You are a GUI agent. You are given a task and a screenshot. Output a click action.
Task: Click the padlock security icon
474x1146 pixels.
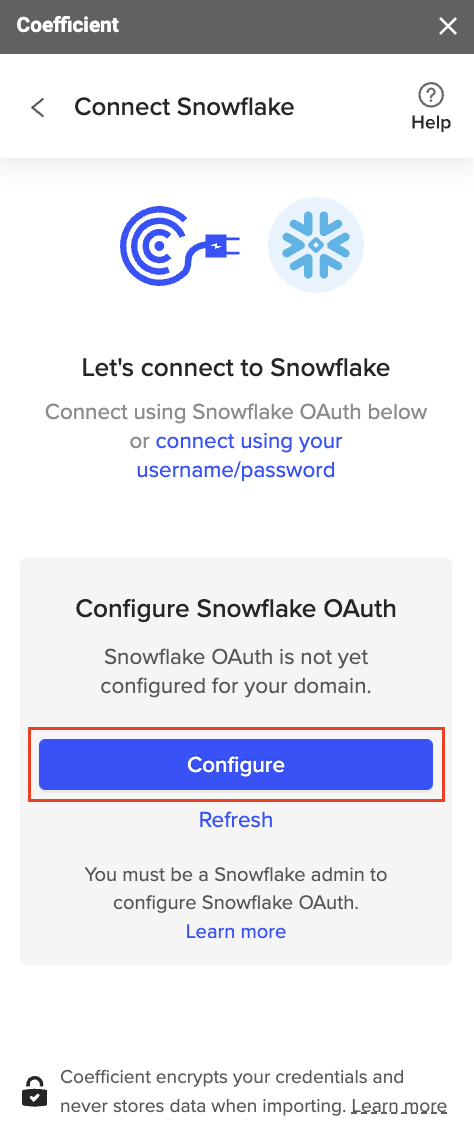[x=34, y=1092]
